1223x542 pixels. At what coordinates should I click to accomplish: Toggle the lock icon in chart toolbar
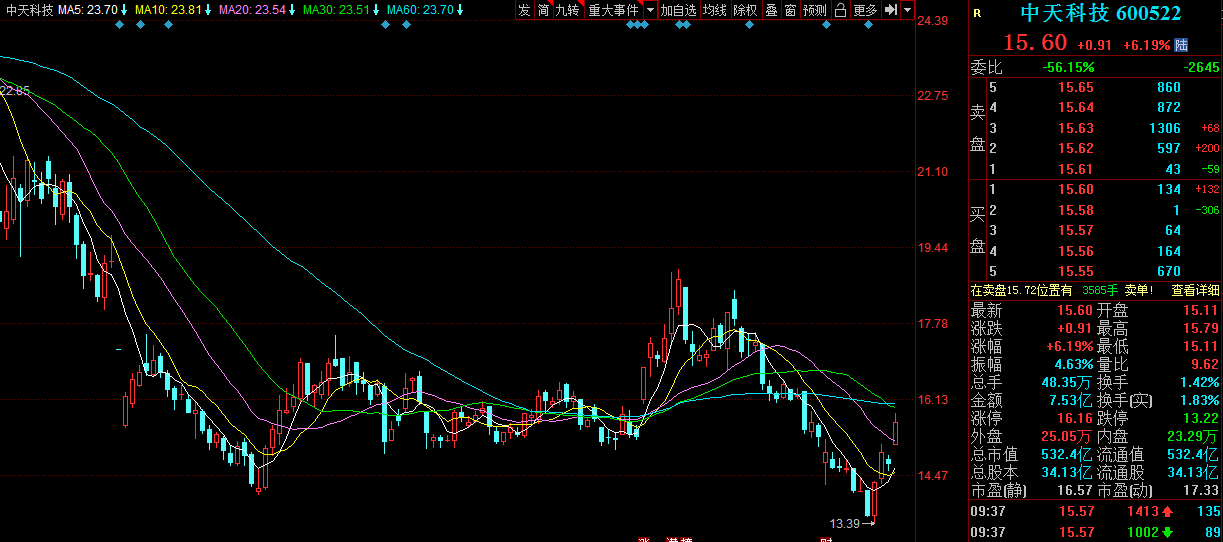point(840,10)
